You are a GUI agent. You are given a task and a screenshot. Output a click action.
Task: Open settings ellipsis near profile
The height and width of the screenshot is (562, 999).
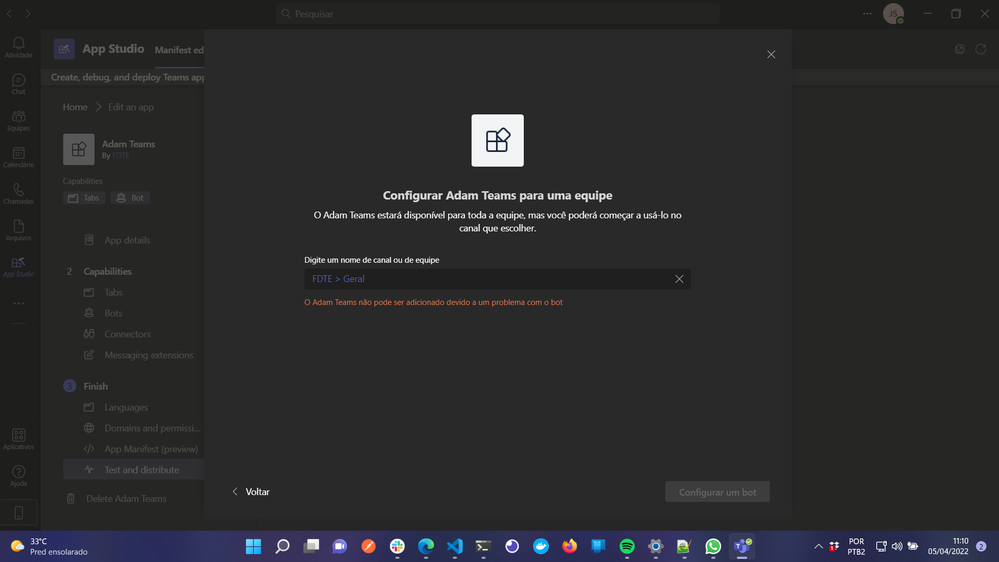(867, 13)
